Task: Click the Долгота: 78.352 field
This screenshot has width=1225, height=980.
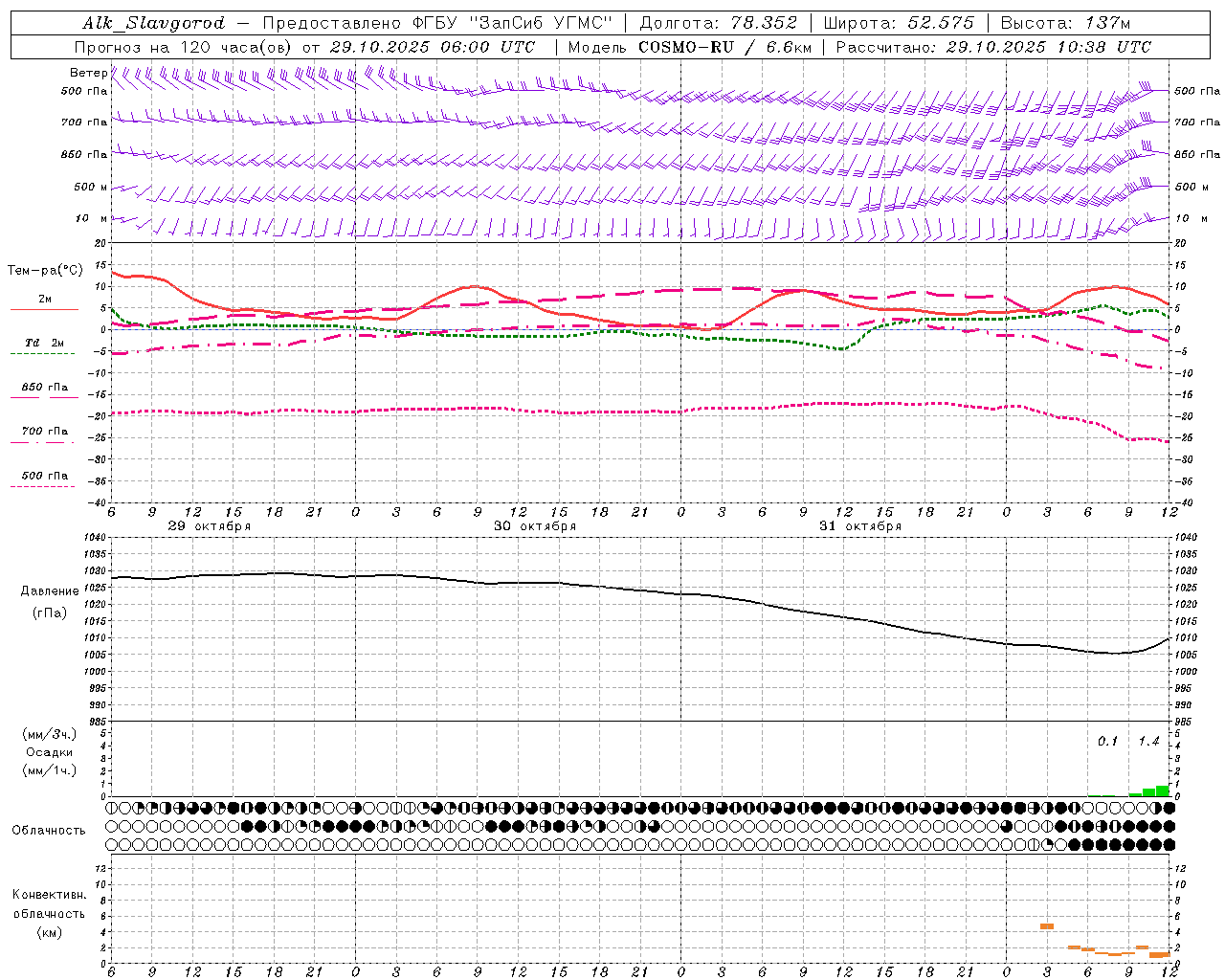Action: click(x=718, y=23)
